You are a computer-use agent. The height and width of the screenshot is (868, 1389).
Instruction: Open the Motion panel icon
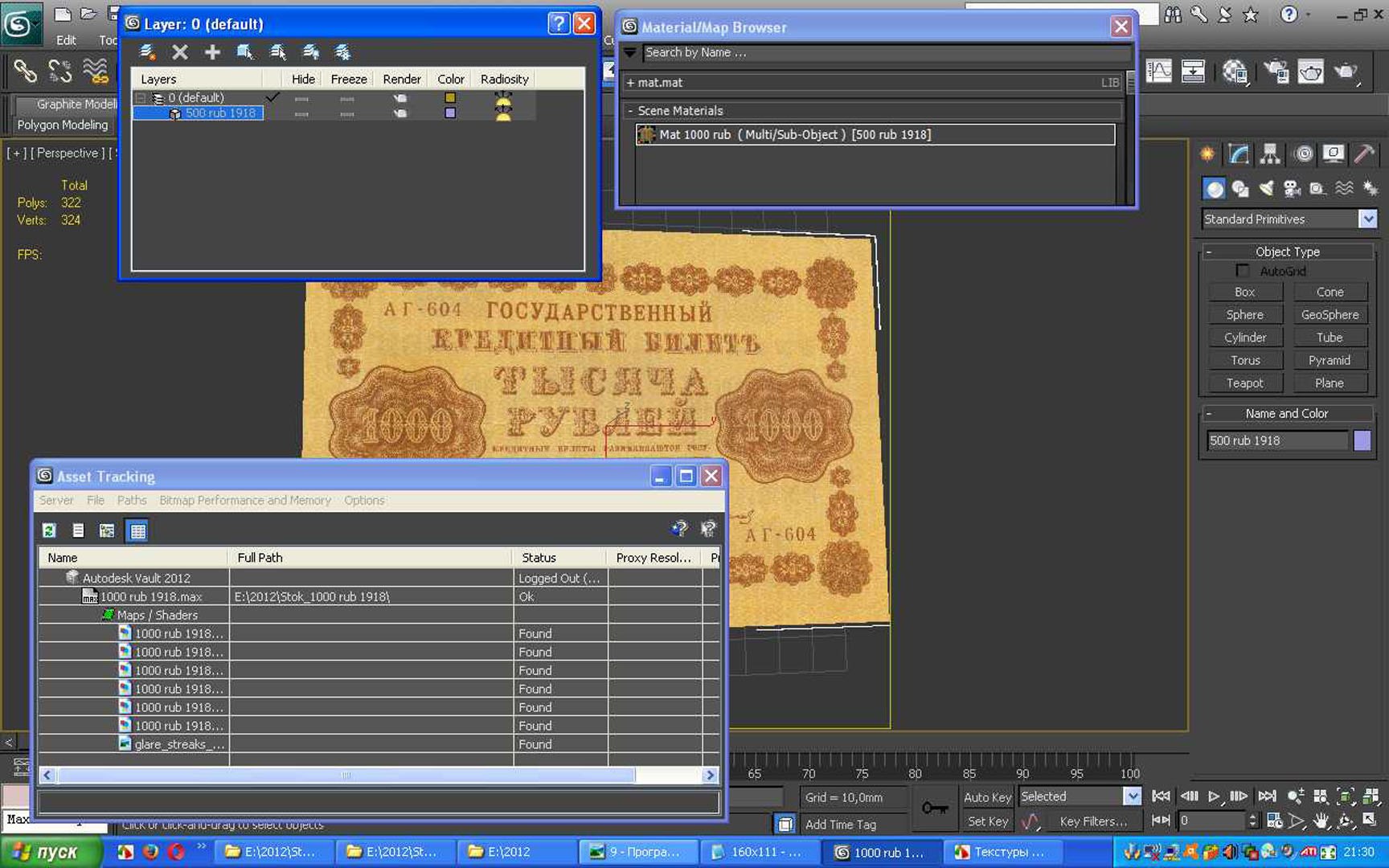click(1303, 154)
